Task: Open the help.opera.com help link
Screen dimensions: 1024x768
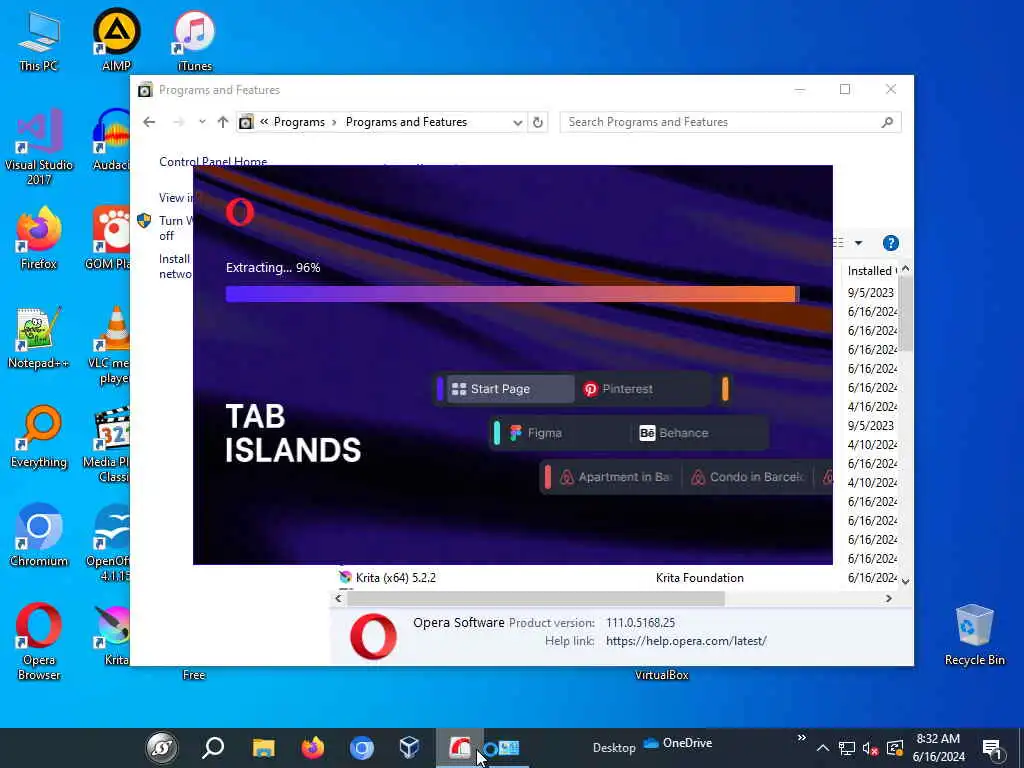Action: point(686,641)
